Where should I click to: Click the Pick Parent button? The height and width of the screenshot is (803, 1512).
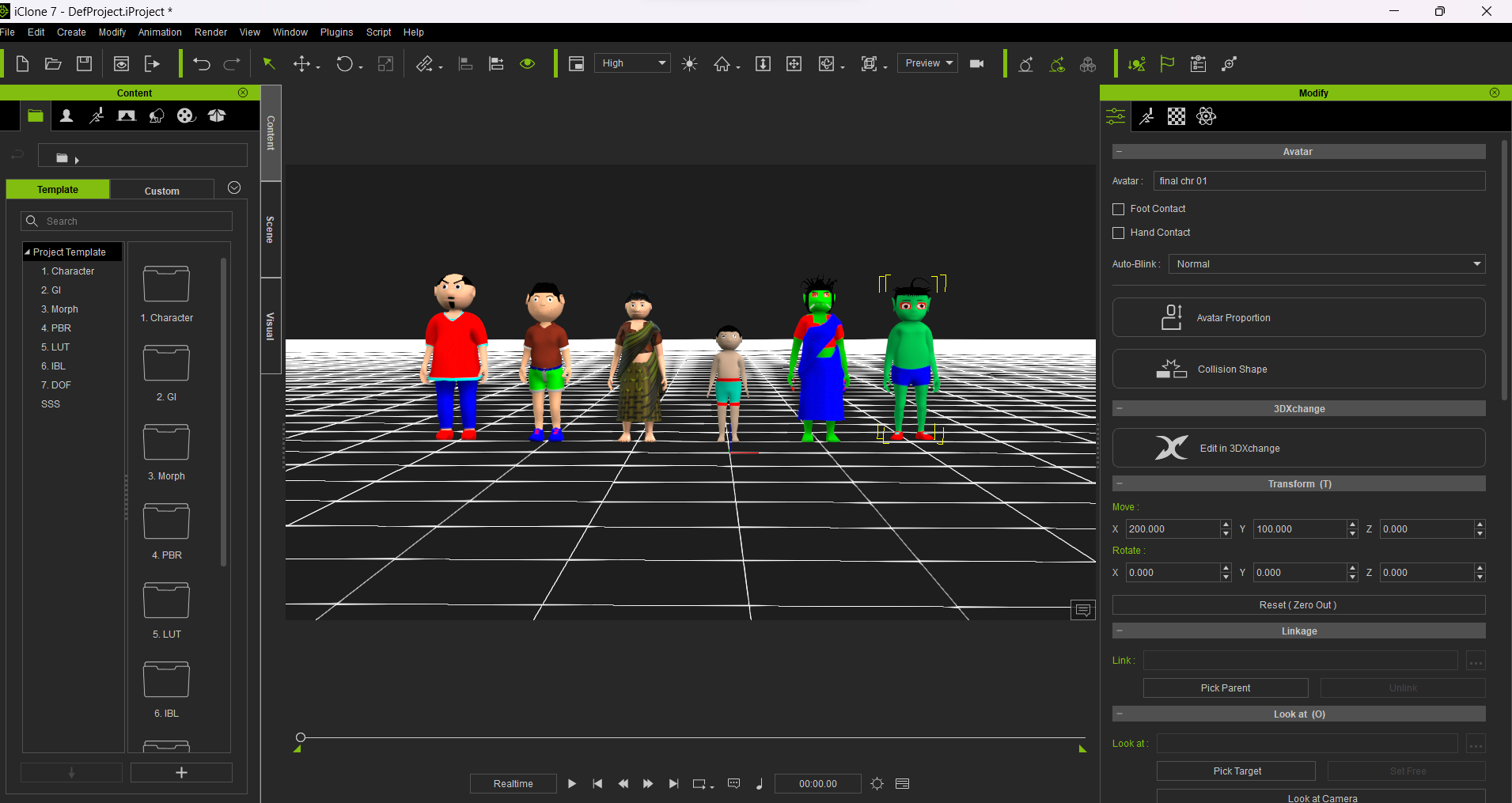[x=1225, y=687]
